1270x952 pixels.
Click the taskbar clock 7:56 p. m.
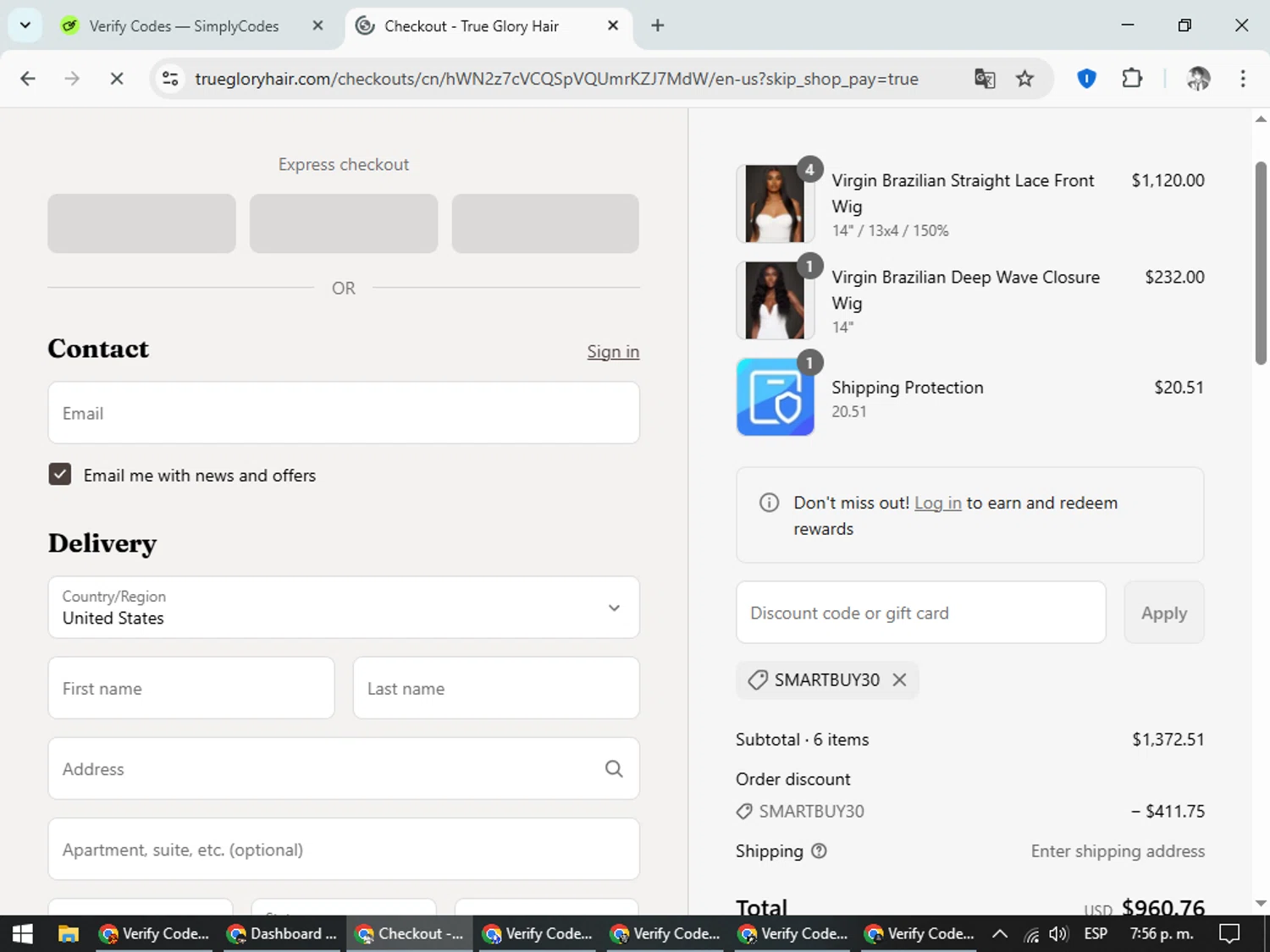pyautogui.click(x=1162, y=933)
